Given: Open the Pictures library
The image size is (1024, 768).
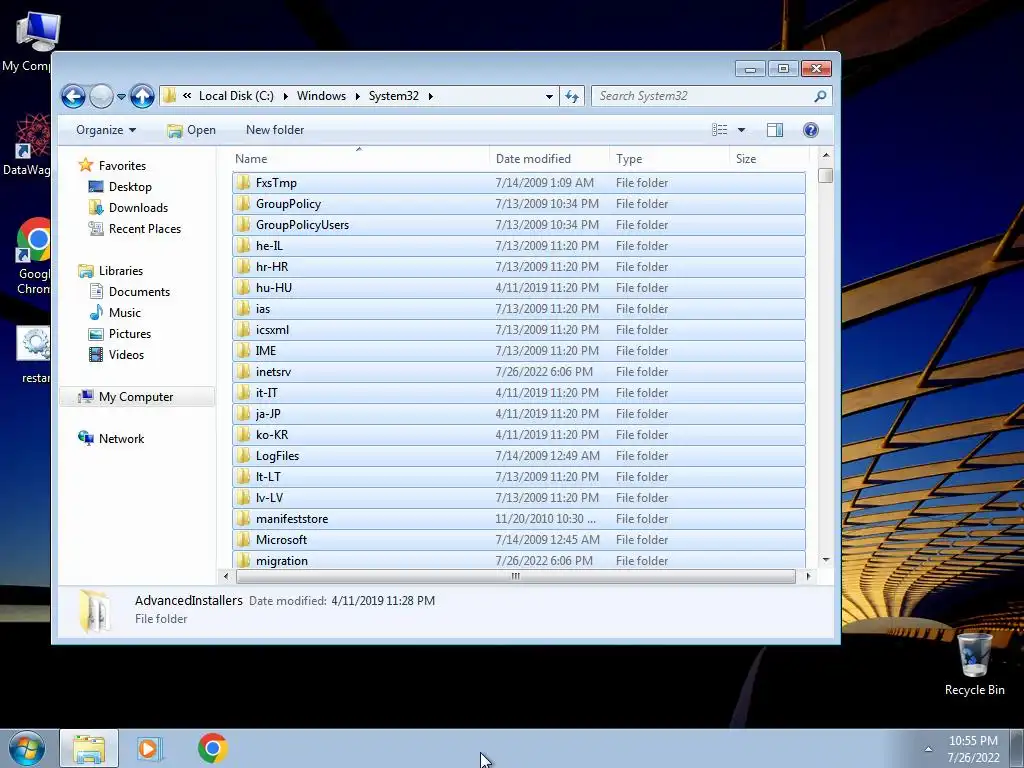Looking at the screenshot, I should pyautogui.click(x=129, y=334).
